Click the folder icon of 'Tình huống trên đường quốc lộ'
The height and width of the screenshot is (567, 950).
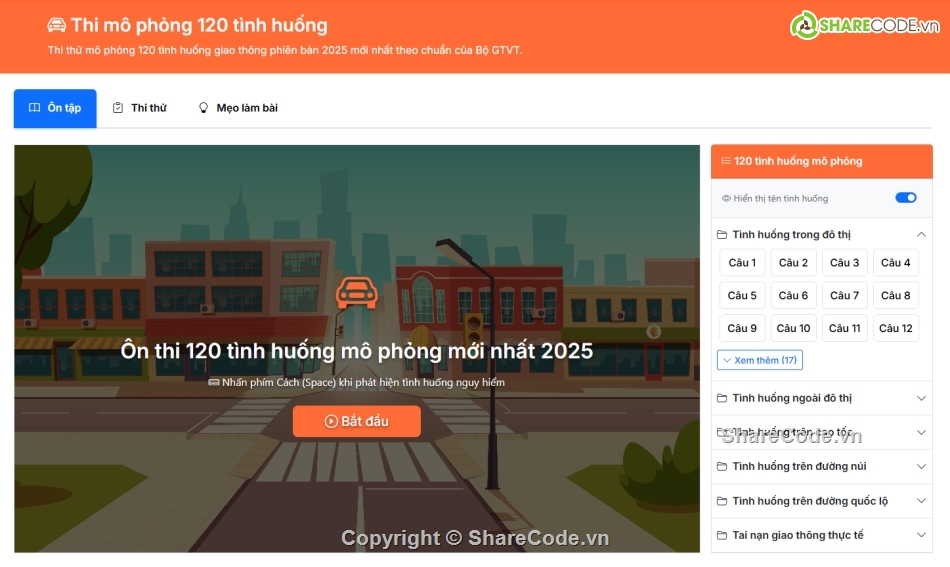click(722, 502)
